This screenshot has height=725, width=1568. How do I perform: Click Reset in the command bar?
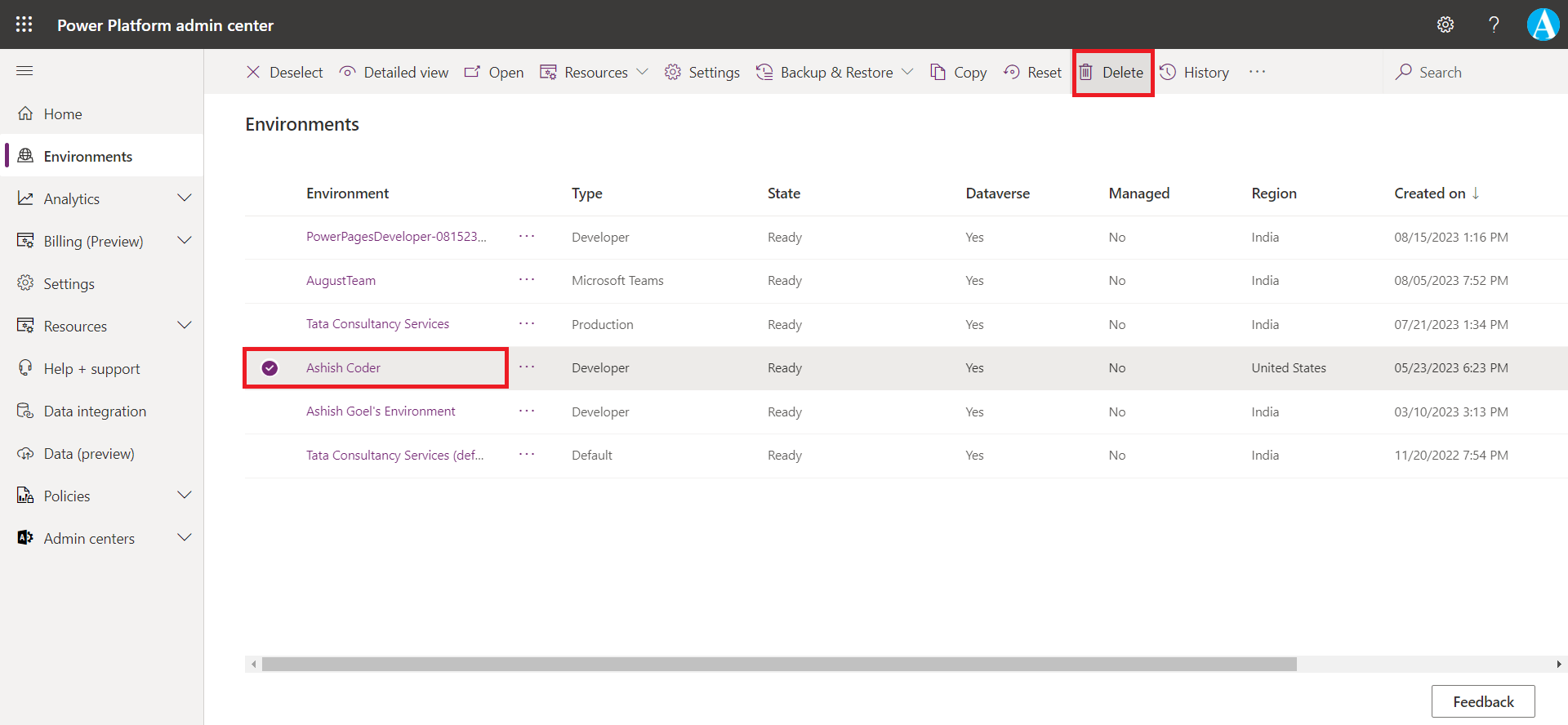1033,73
